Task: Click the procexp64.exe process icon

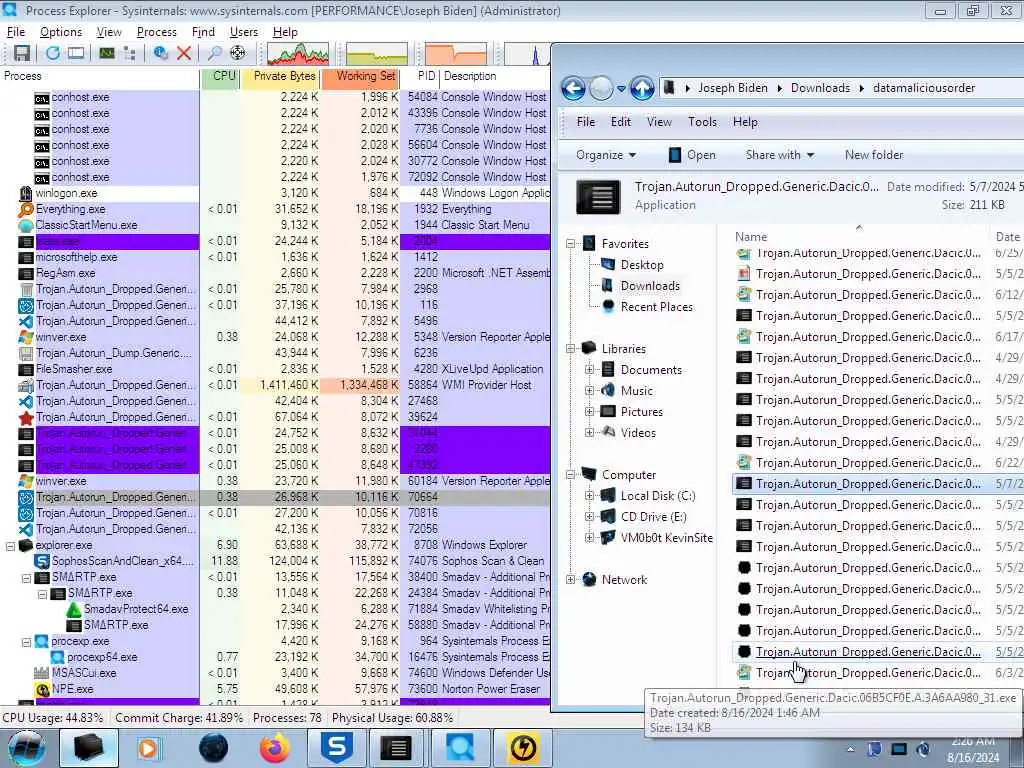Action: coord(57,657)
